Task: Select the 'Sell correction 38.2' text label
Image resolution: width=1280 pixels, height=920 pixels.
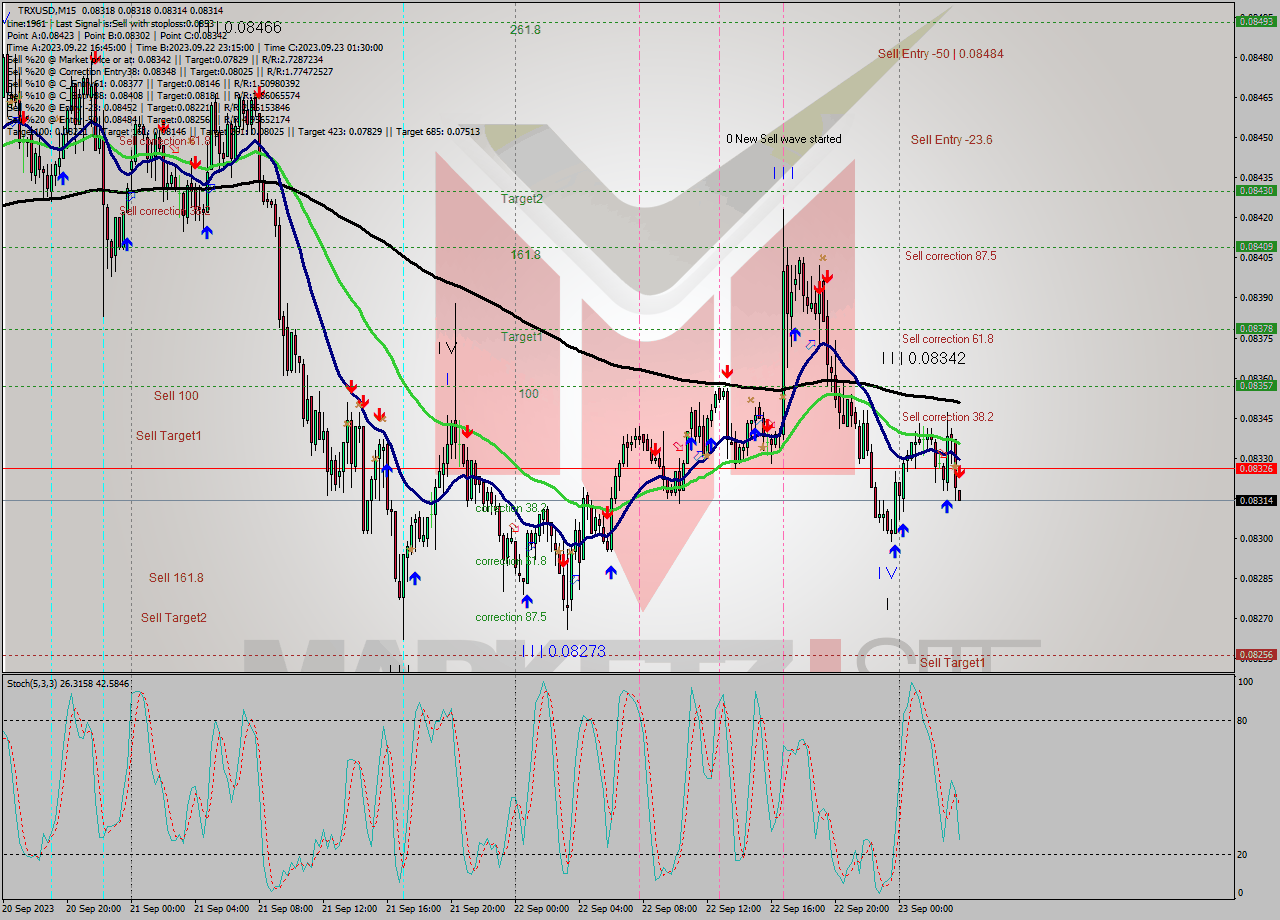Action: (x=948, y=417)
